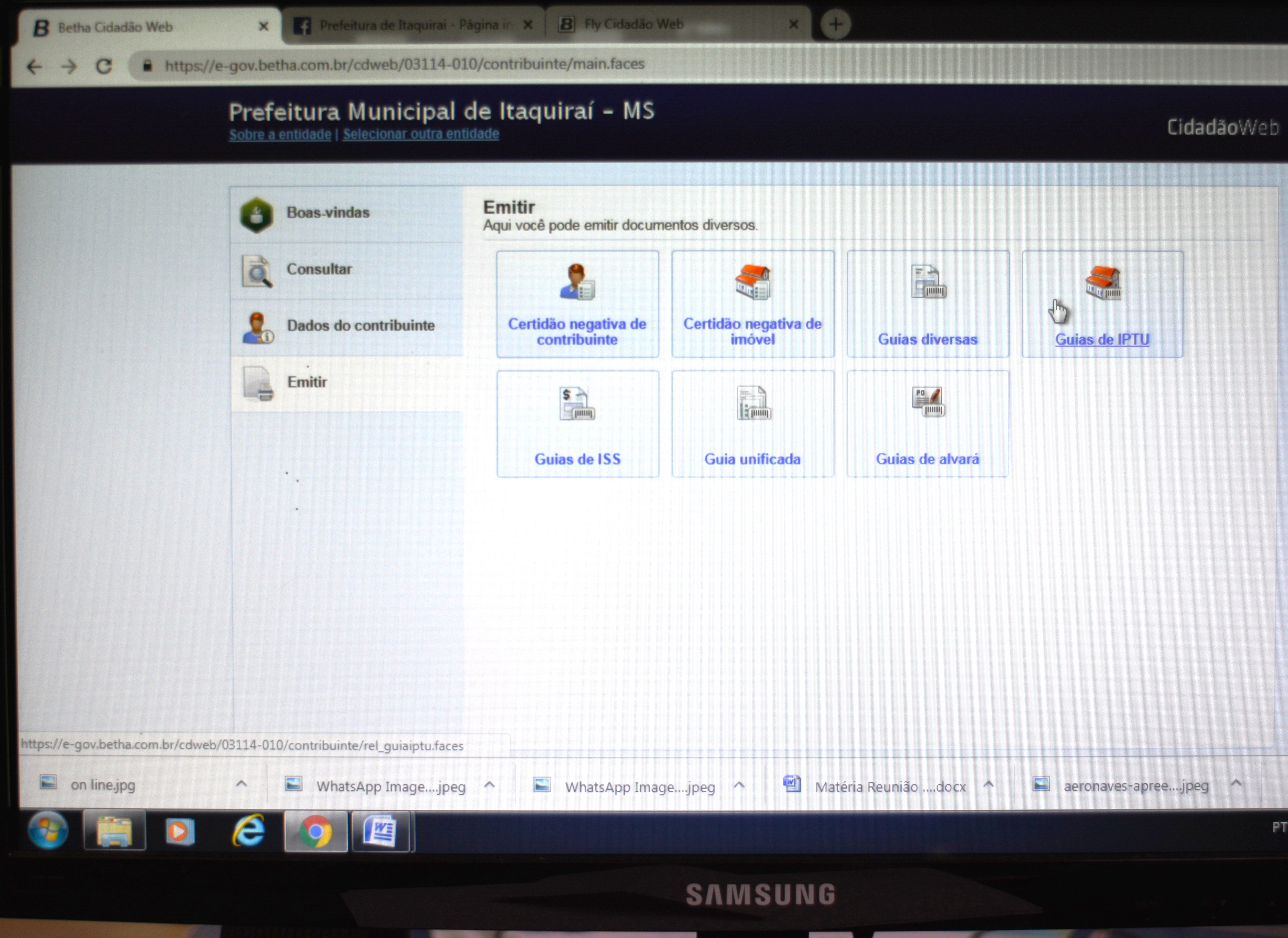Click the browser address bar URL

pos(405,64)
